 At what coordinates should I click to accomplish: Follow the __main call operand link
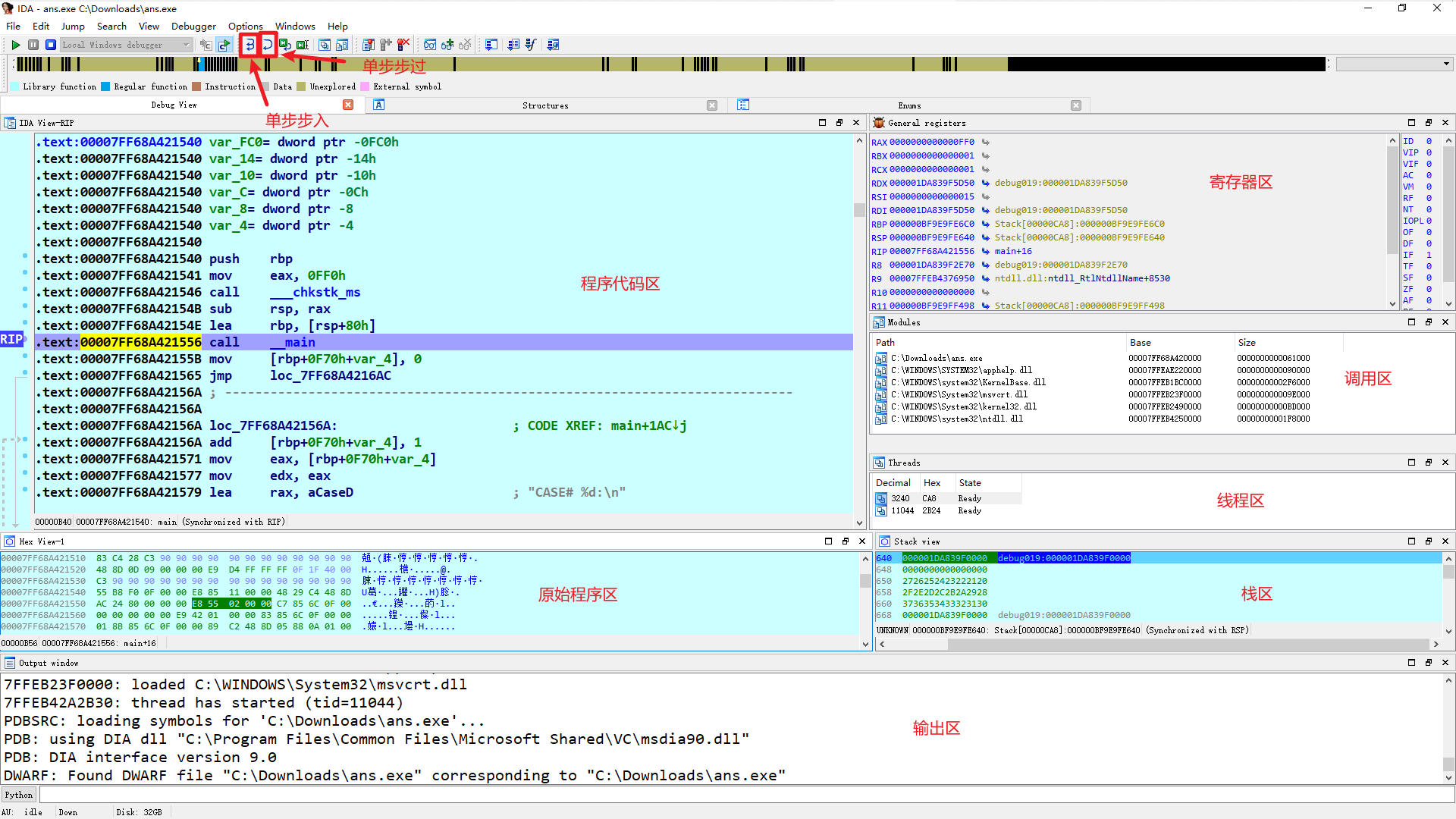(x=293, y=343)
